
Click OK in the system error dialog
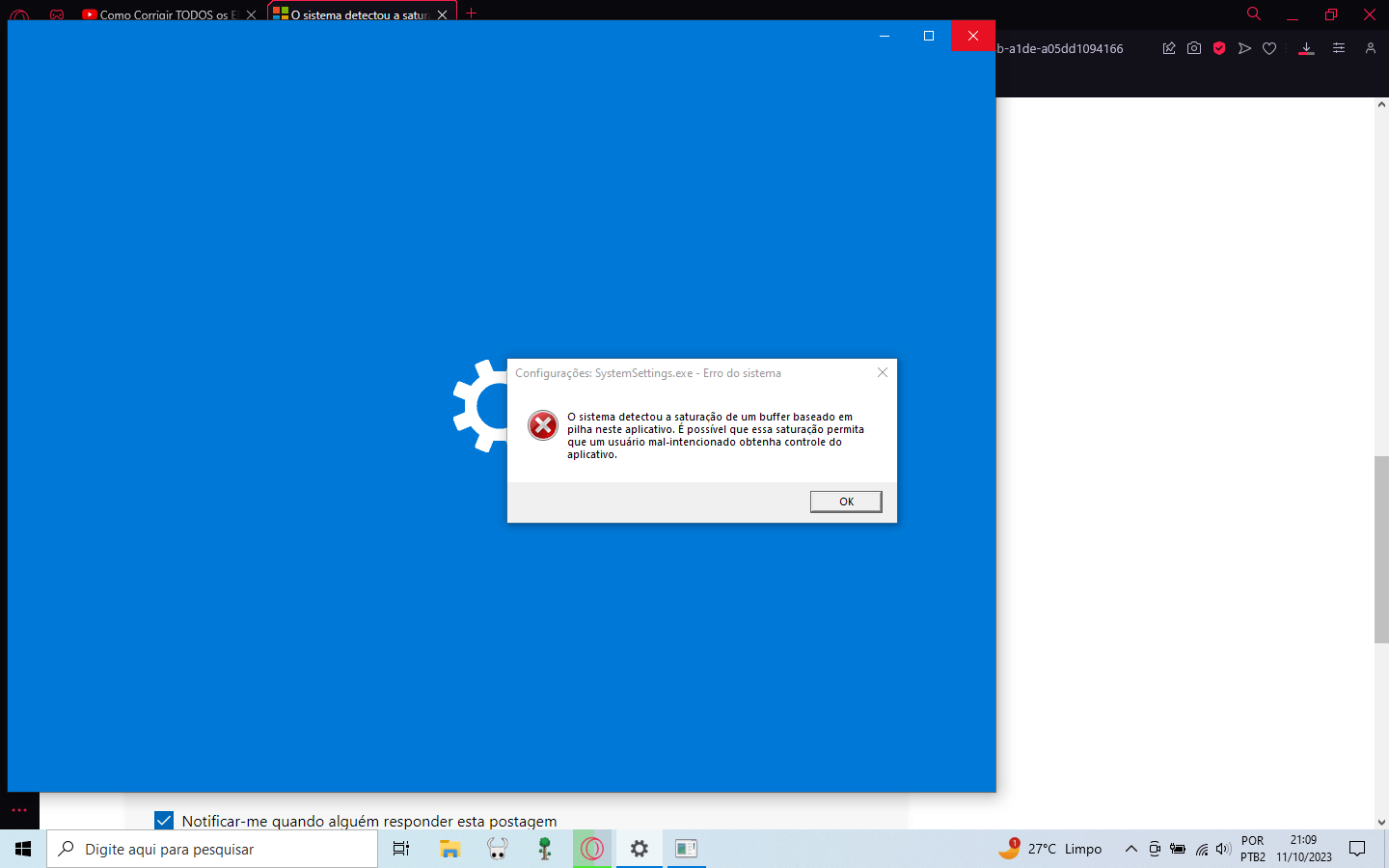(846, 502)
